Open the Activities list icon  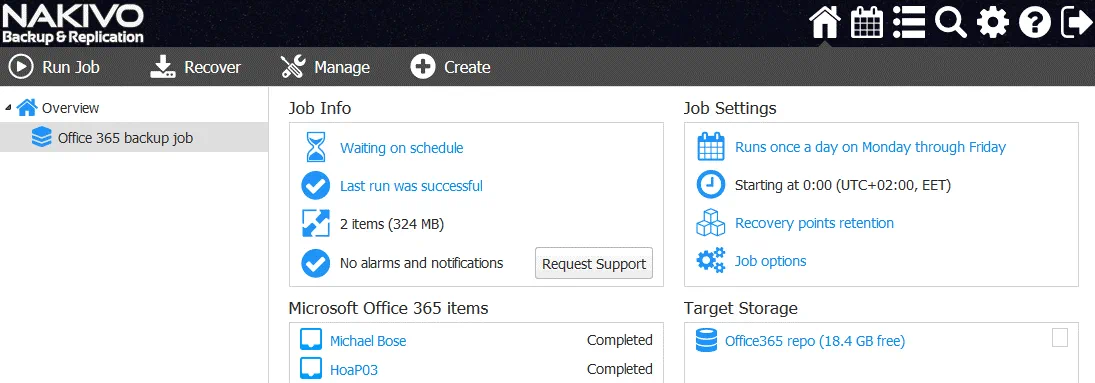pyautogui.click(x=909, y=22)
